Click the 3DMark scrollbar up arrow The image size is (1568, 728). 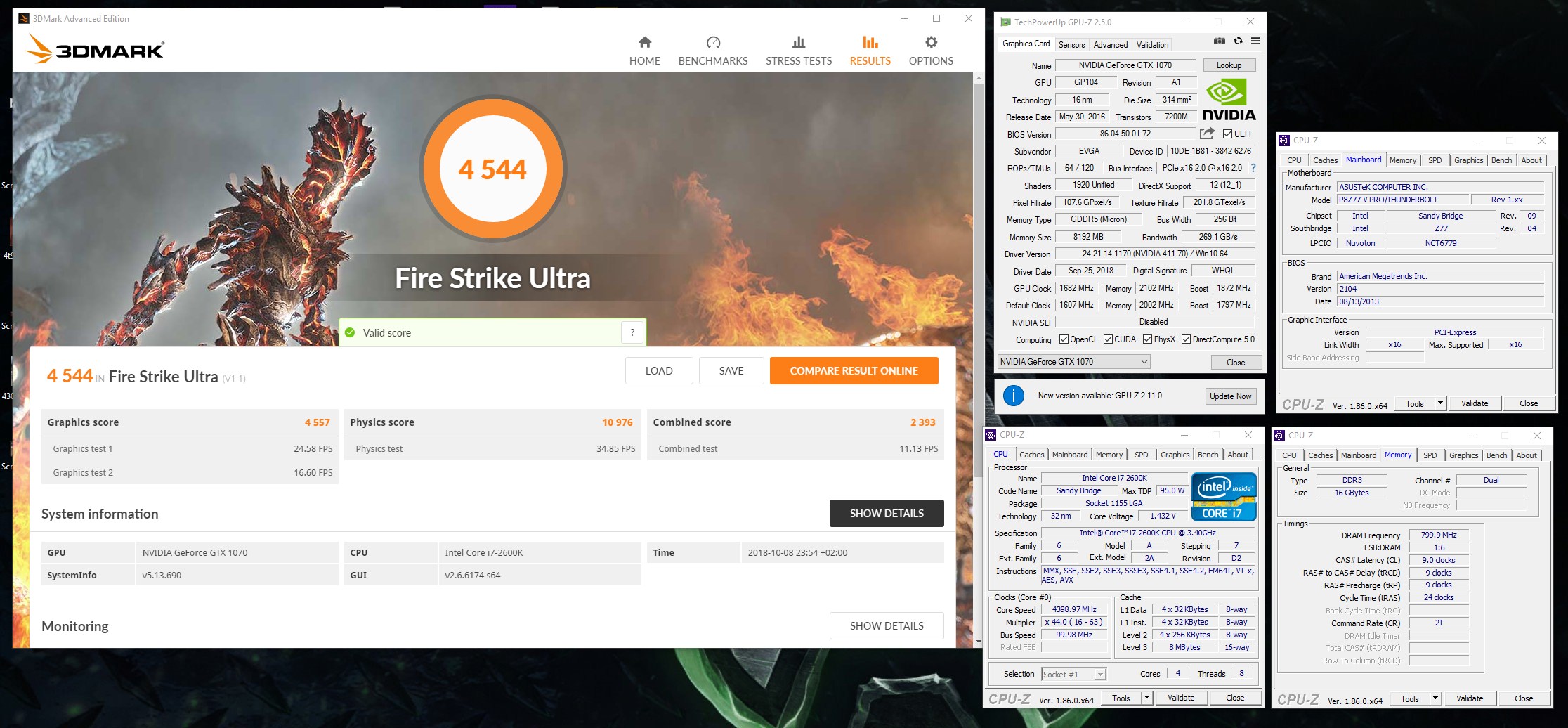click(979, 78)
